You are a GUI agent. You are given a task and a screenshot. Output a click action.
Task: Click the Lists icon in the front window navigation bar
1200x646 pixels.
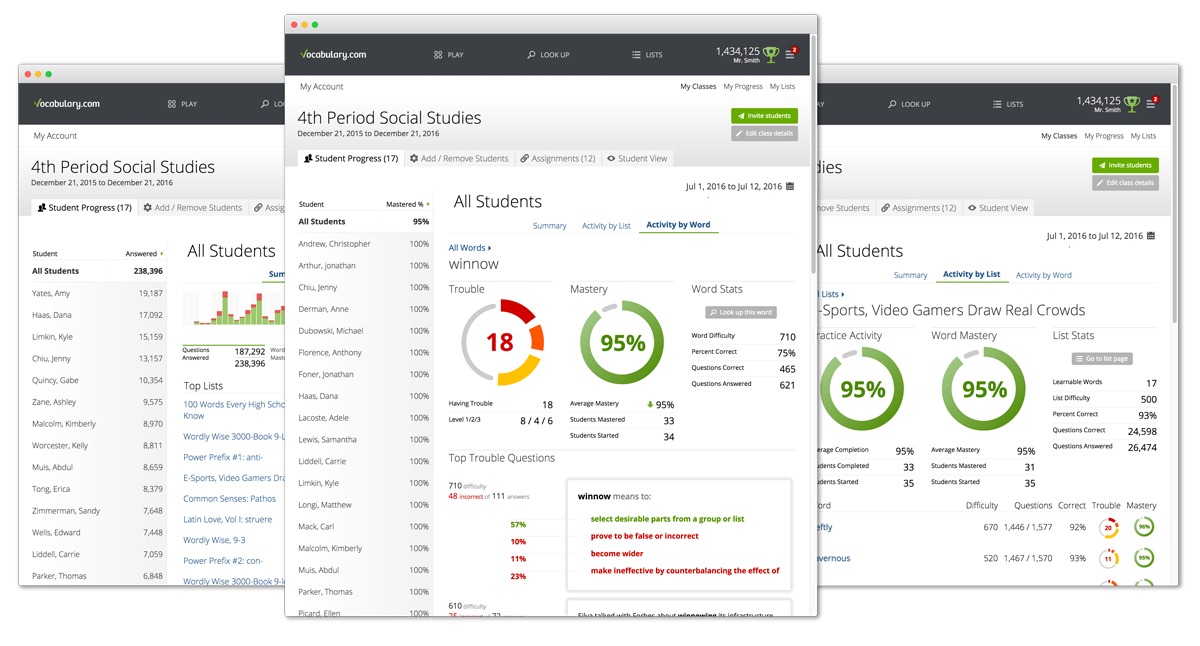(x=636, y=55)
